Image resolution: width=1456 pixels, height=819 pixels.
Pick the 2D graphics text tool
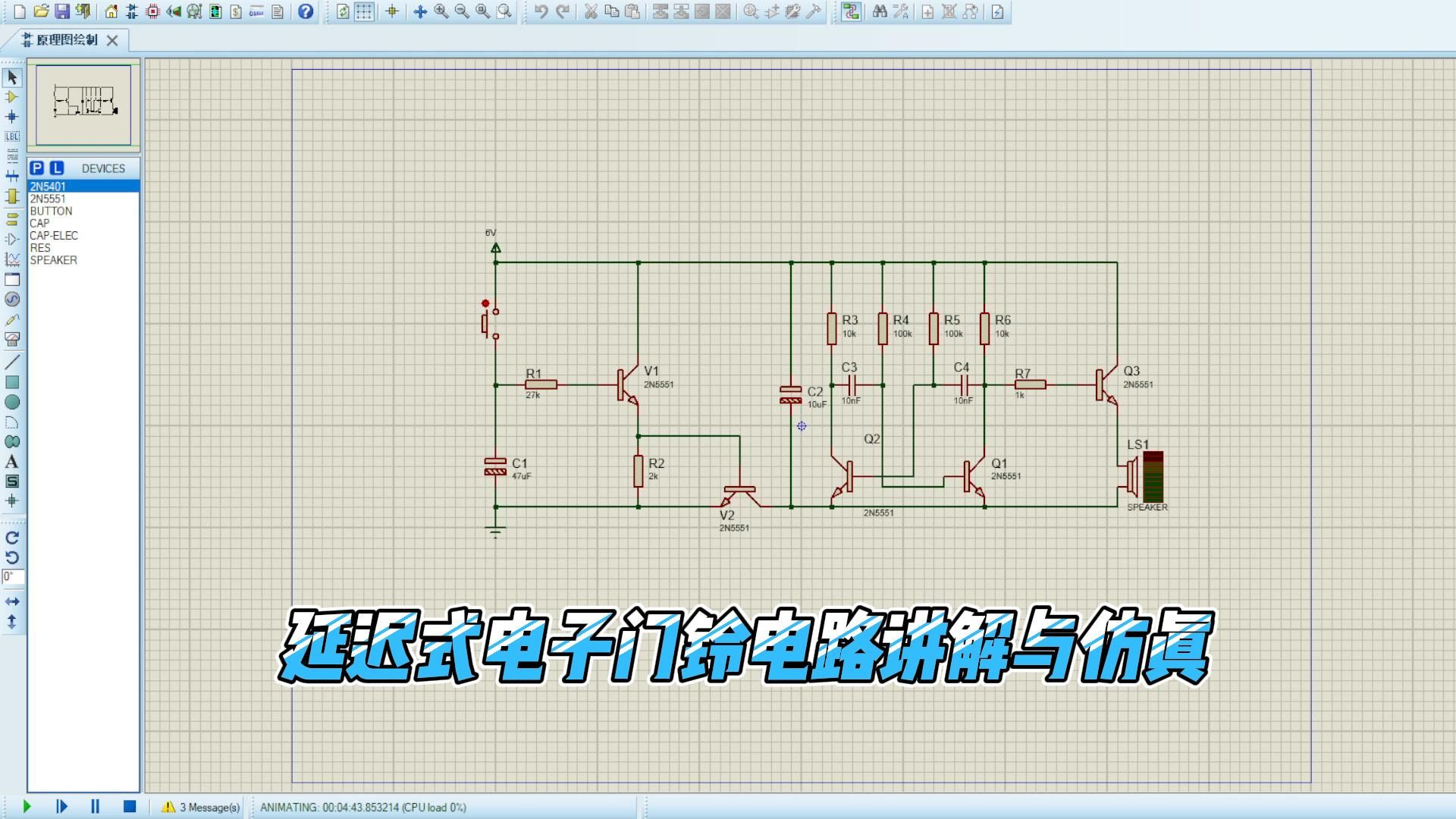point(11,462)
